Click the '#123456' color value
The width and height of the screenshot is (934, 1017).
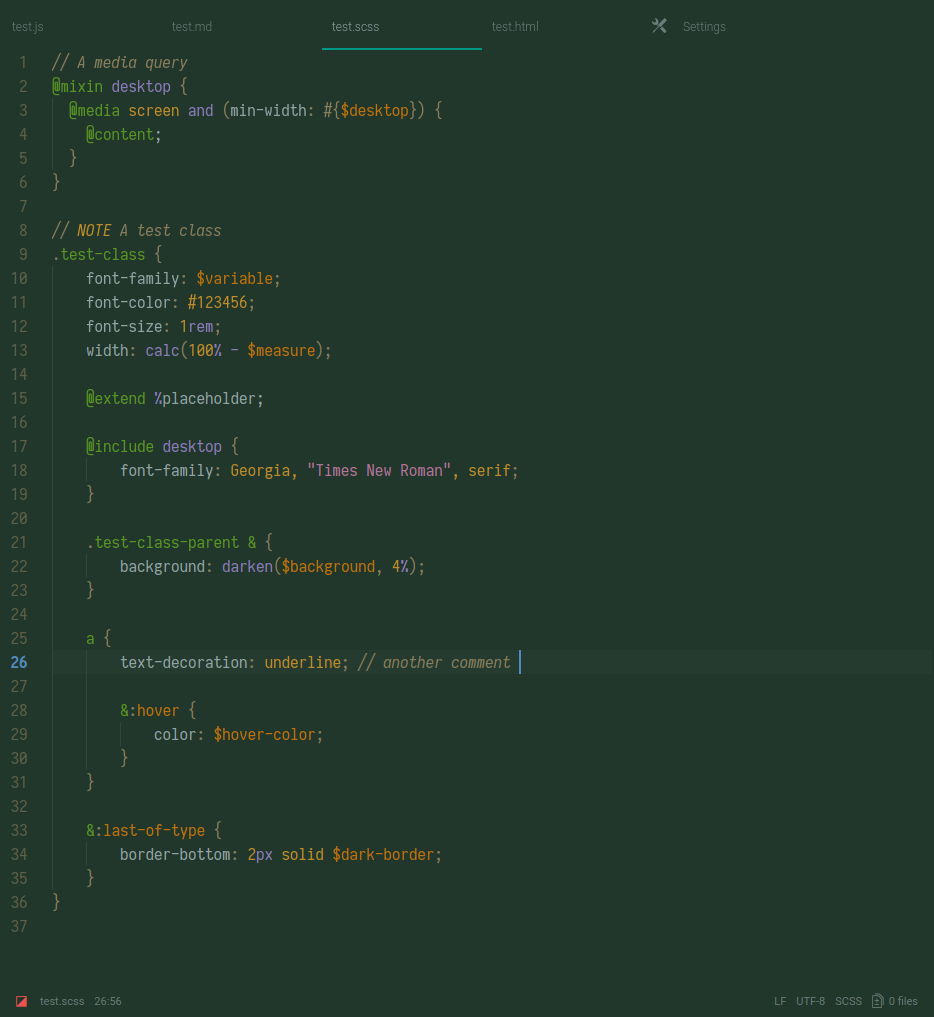click(x=217, y=303)
